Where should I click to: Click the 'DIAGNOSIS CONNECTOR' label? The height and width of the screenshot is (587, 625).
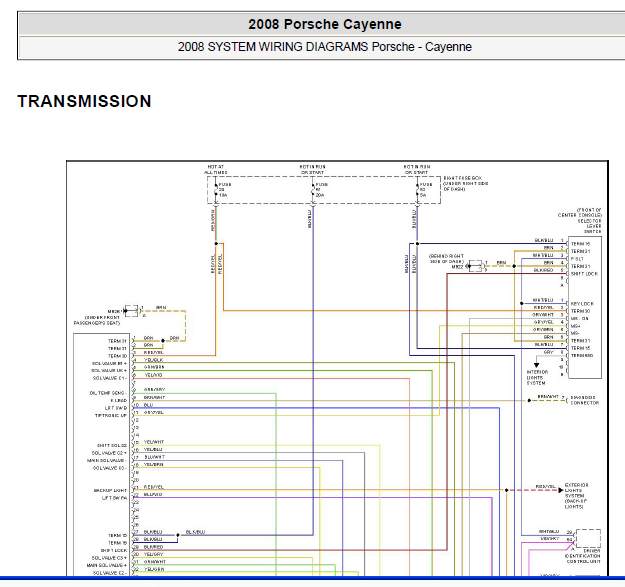584,400
